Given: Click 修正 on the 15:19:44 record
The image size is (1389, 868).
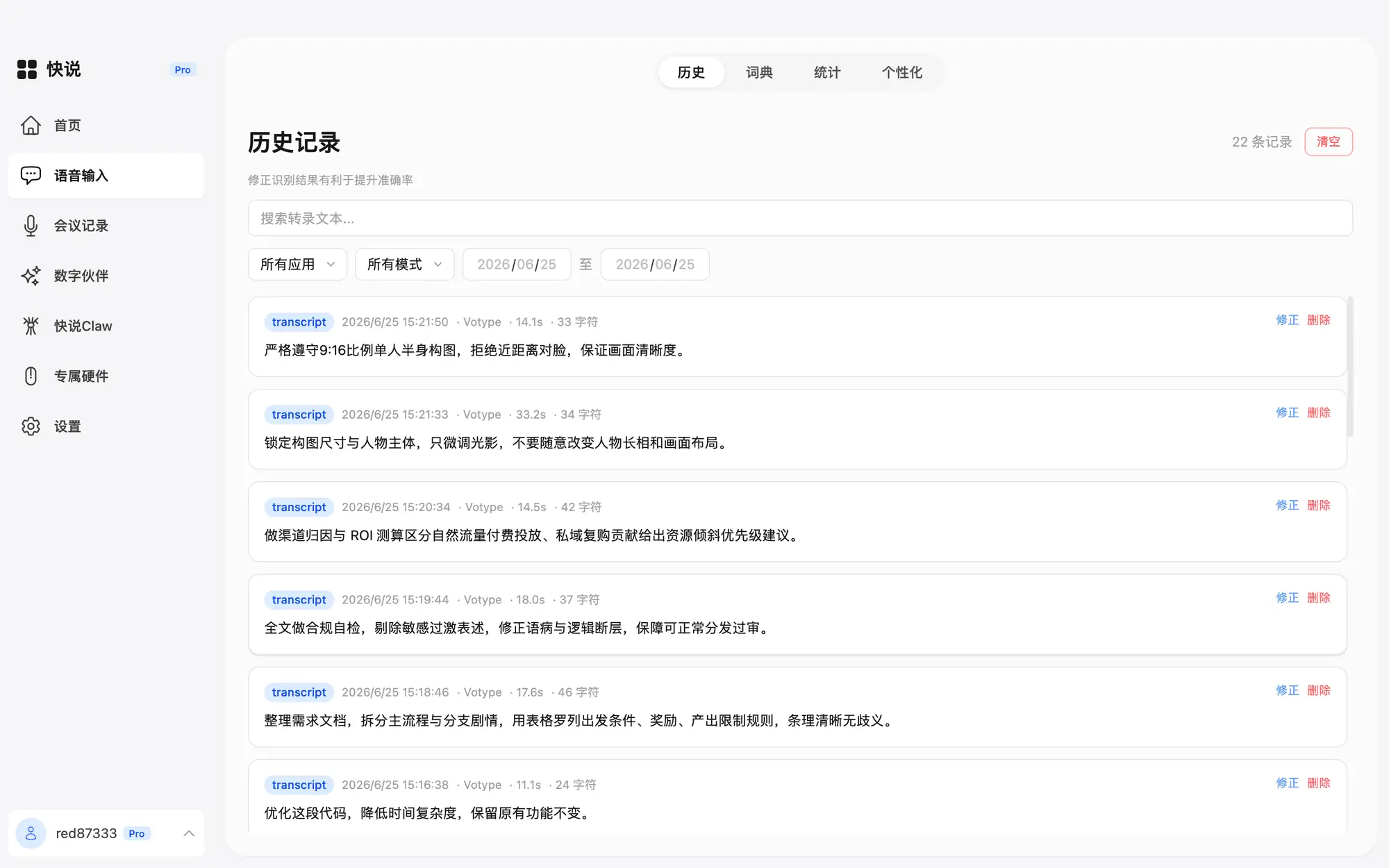Looking at the screenshot, I should tap(1287, 598).
